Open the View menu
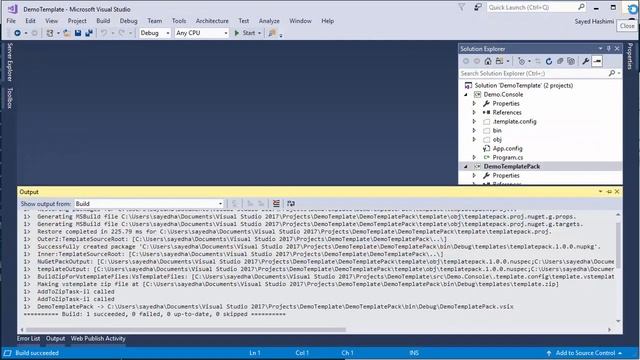 coord(51,21)
